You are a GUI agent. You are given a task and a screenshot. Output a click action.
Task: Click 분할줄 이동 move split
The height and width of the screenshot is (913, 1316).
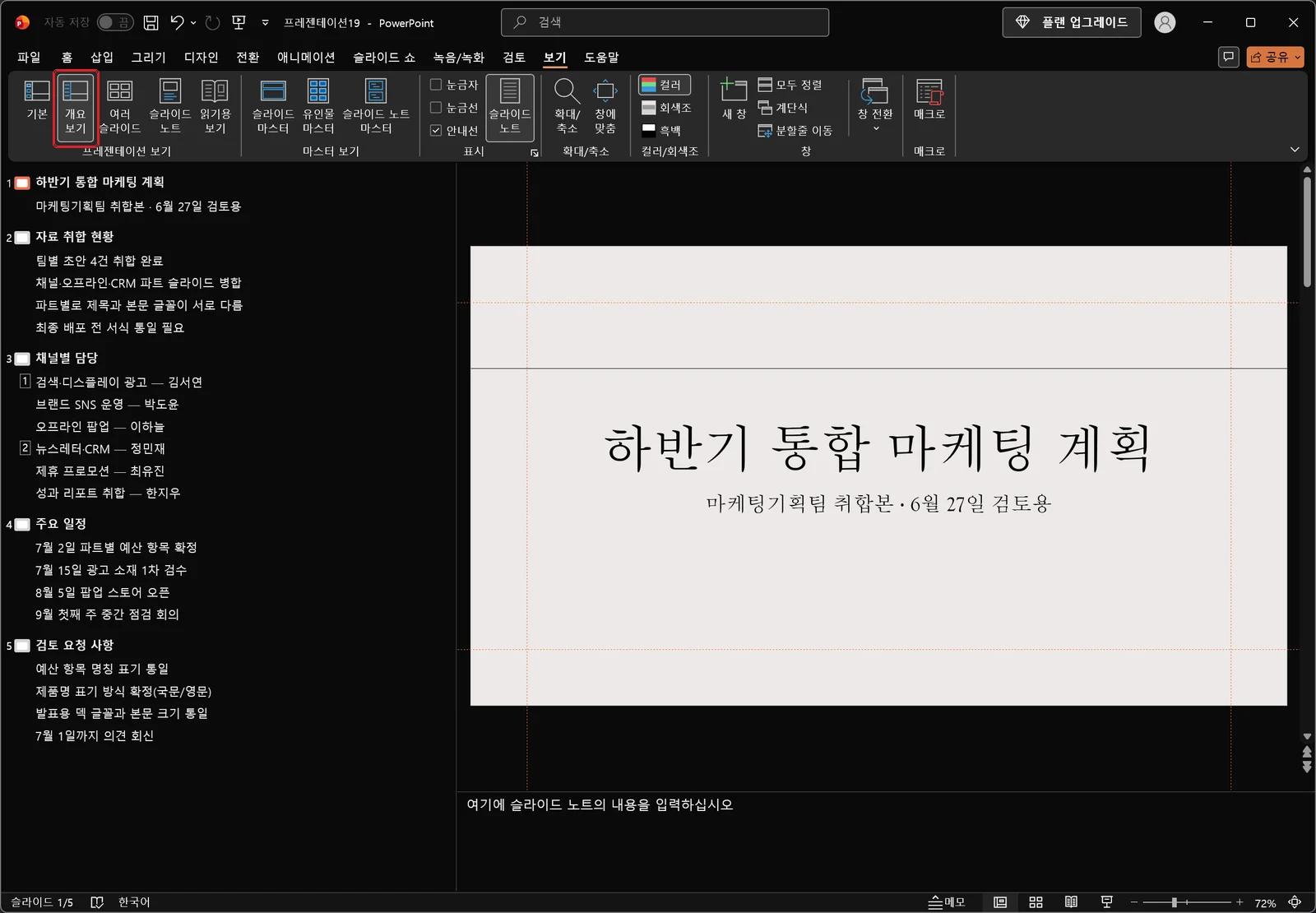(795, 130)
